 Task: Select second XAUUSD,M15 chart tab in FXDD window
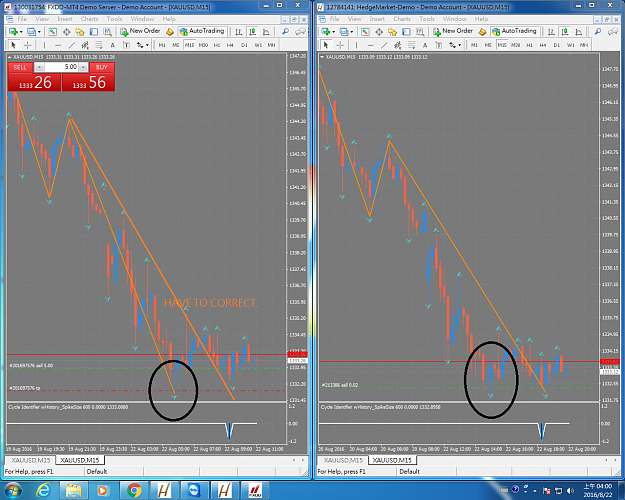point(80,460)
